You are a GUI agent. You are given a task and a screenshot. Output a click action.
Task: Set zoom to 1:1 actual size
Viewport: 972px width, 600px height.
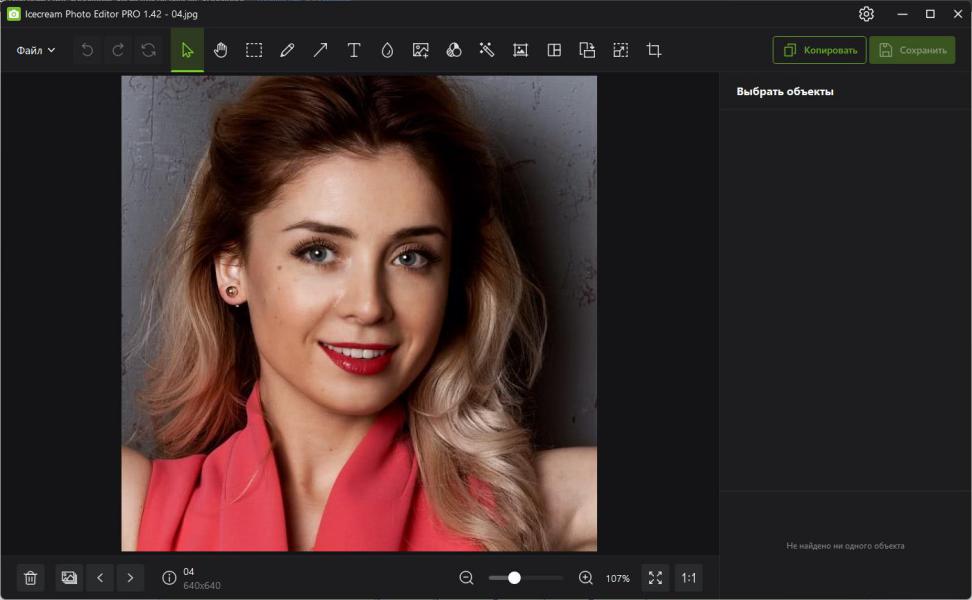pos(689,578)
